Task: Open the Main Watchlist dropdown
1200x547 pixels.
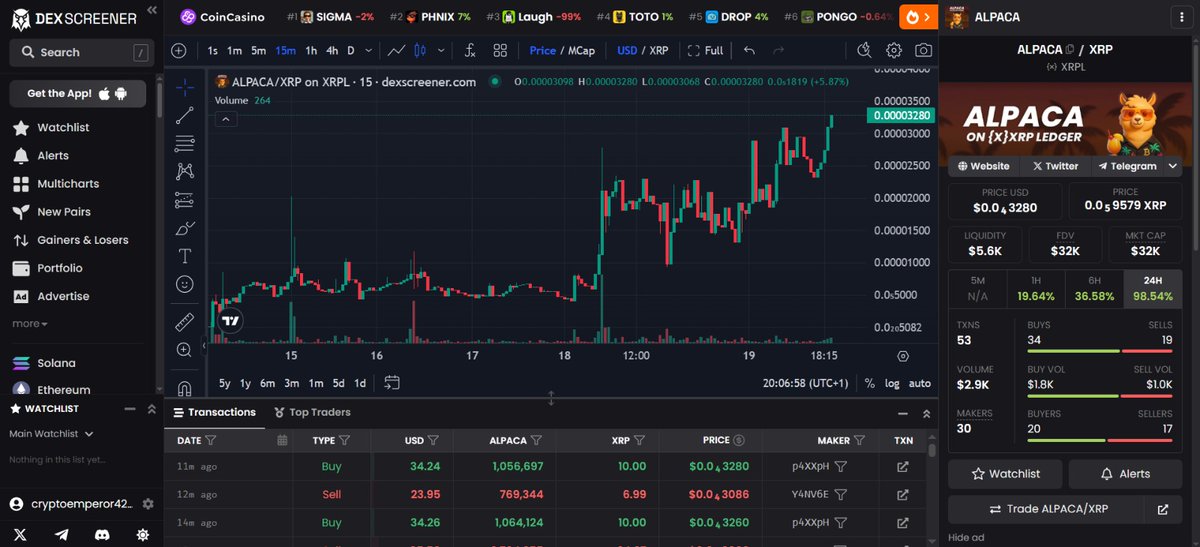Action: pyautogui.click(x=51, y=434)
